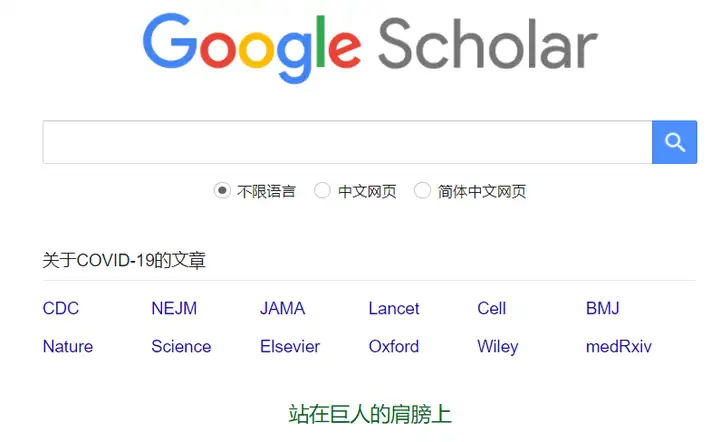Screen dimensions: 720x442
Task: Select the 中文网页 radio option
Action: 322,191
